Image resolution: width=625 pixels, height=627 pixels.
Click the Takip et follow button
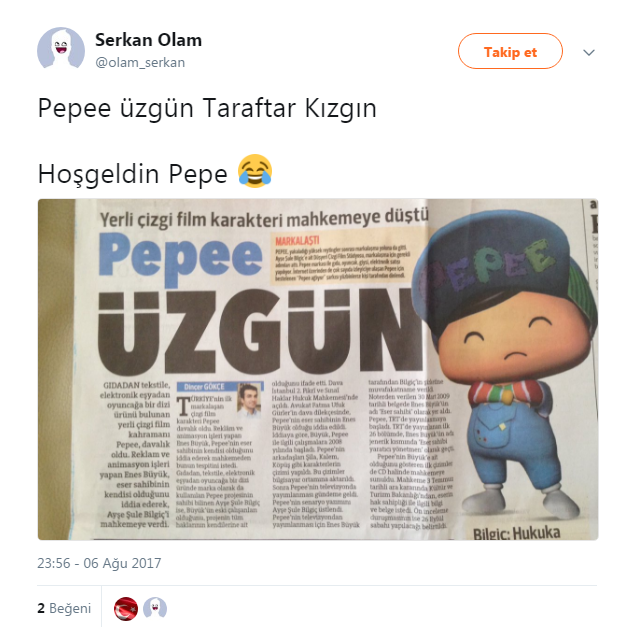(x=510, y=51)
